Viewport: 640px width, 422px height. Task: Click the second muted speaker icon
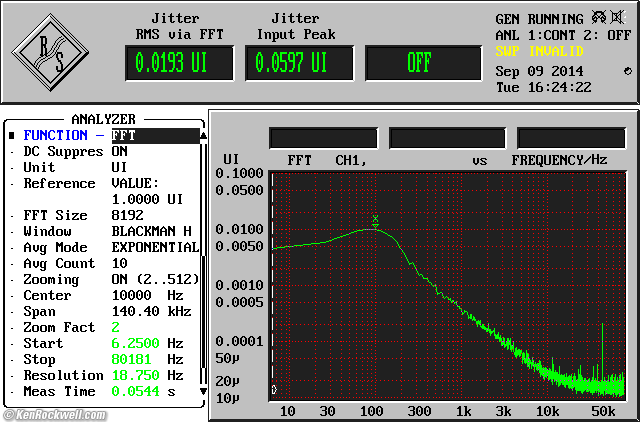pos(619,18)
